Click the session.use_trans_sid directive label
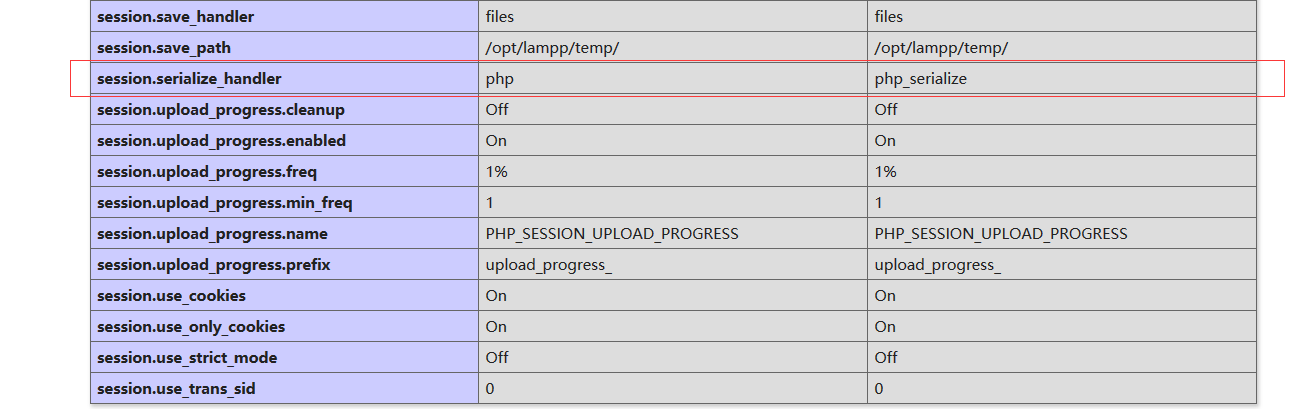The width and height of the screenshot is (1297, 409). (176, 388)
